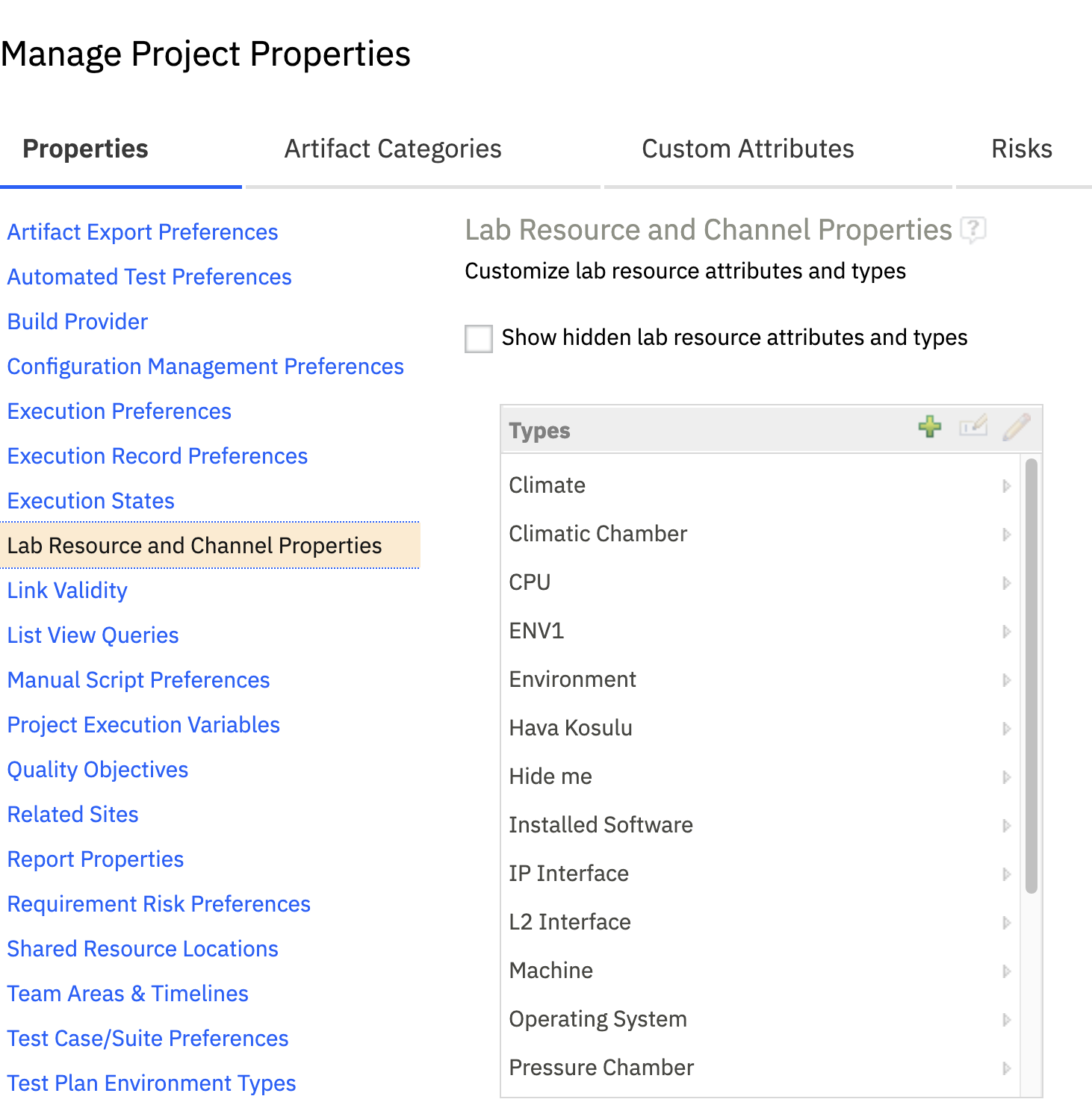Expand the Pressure Chamber type row
1092x1105 pixels.
coord(1007,1068)
